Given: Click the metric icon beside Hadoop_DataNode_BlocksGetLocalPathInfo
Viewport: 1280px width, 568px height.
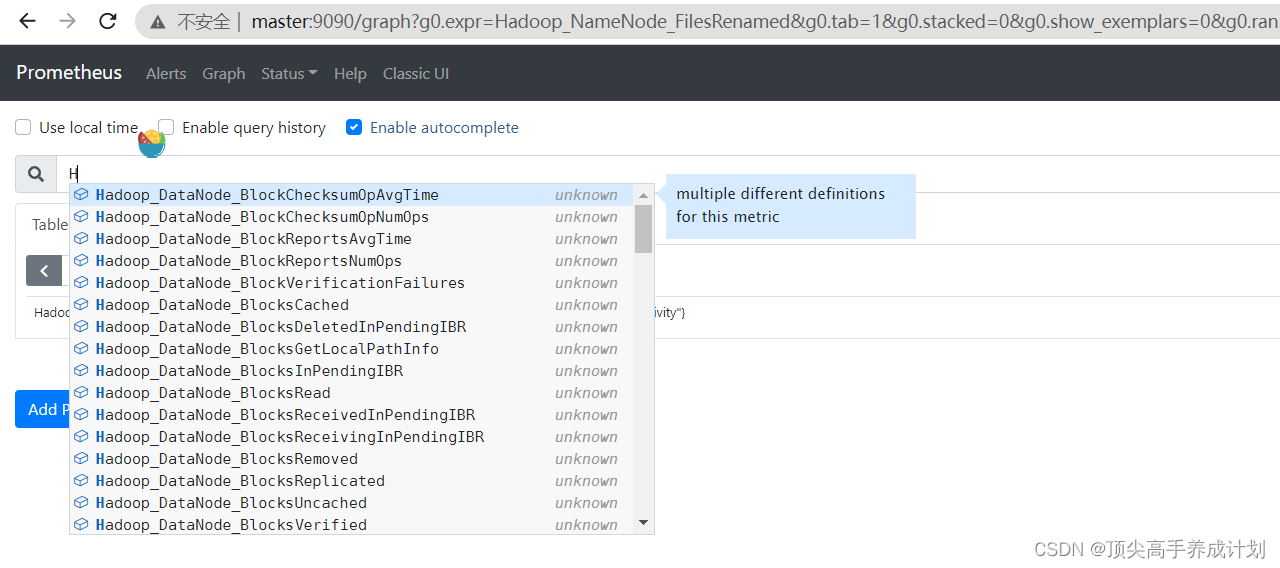Looking at the screenshot, I should (x=81, y=349).
